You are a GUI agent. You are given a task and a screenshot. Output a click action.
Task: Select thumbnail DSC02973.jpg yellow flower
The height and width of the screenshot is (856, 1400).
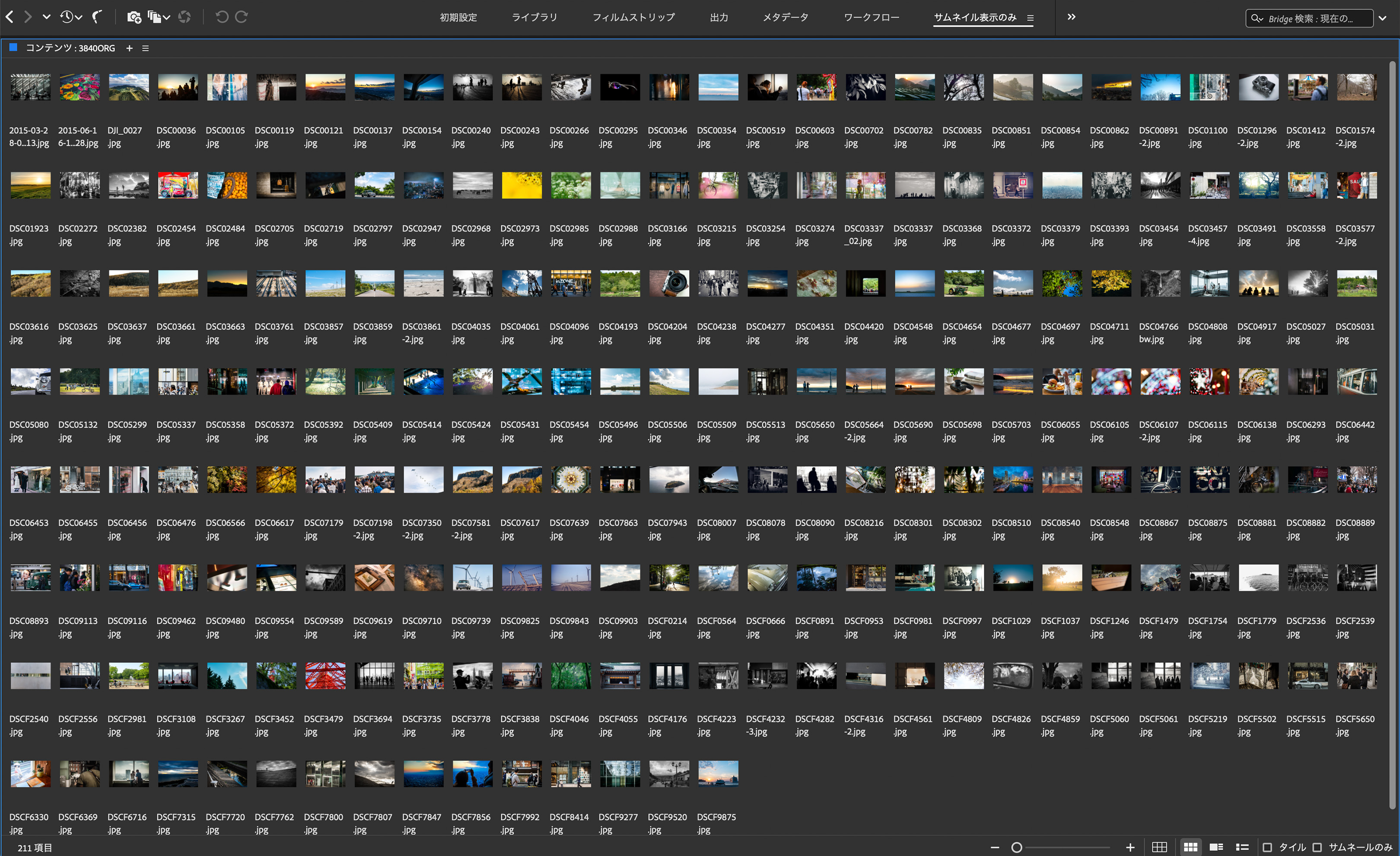click(522, 186)
